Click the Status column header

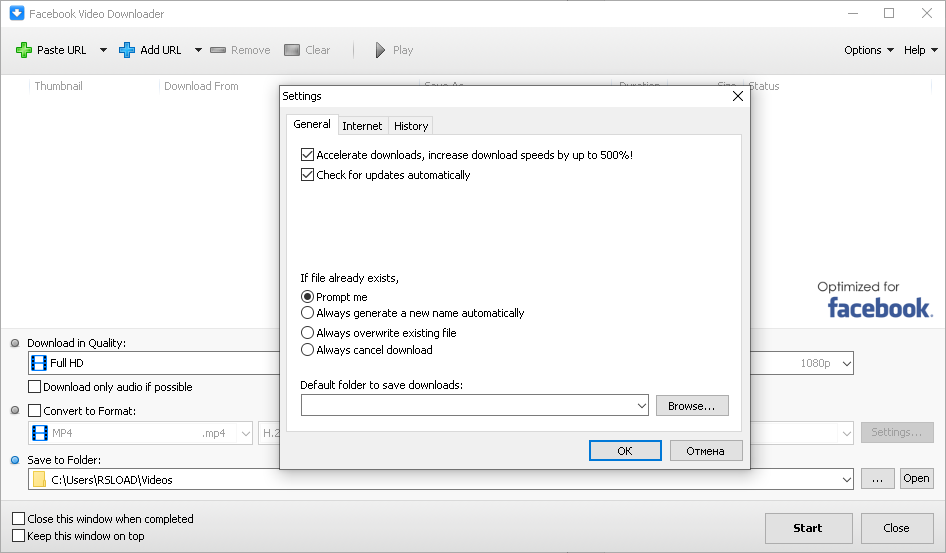764,86
